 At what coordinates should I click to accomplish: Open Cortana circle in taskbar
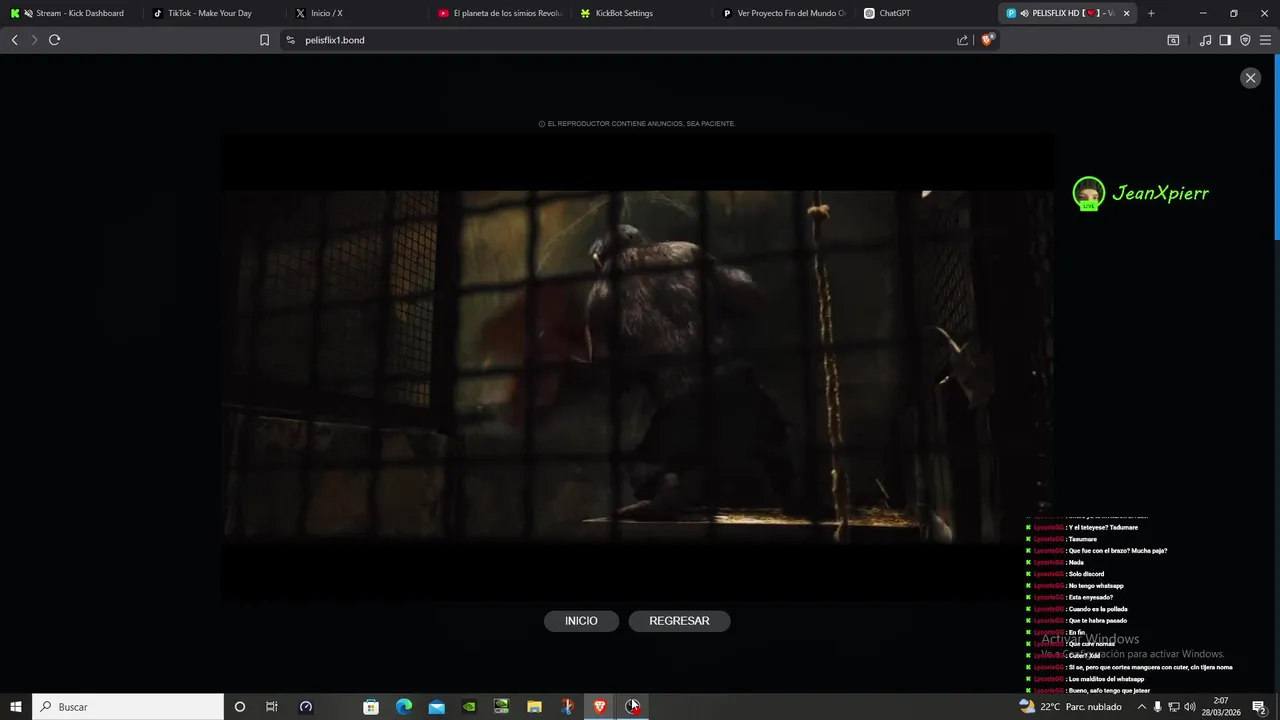click(x=239, y=707)
